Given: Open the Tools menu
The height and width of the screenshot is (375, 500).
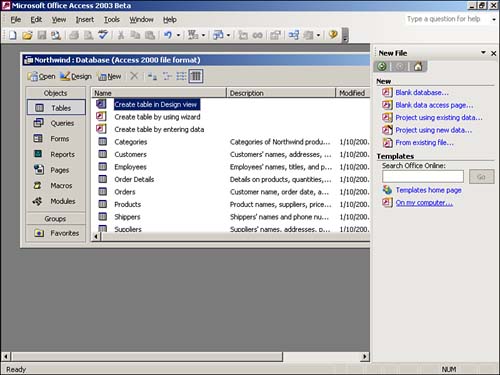Looking at the screenshot, I should point(112,20).
